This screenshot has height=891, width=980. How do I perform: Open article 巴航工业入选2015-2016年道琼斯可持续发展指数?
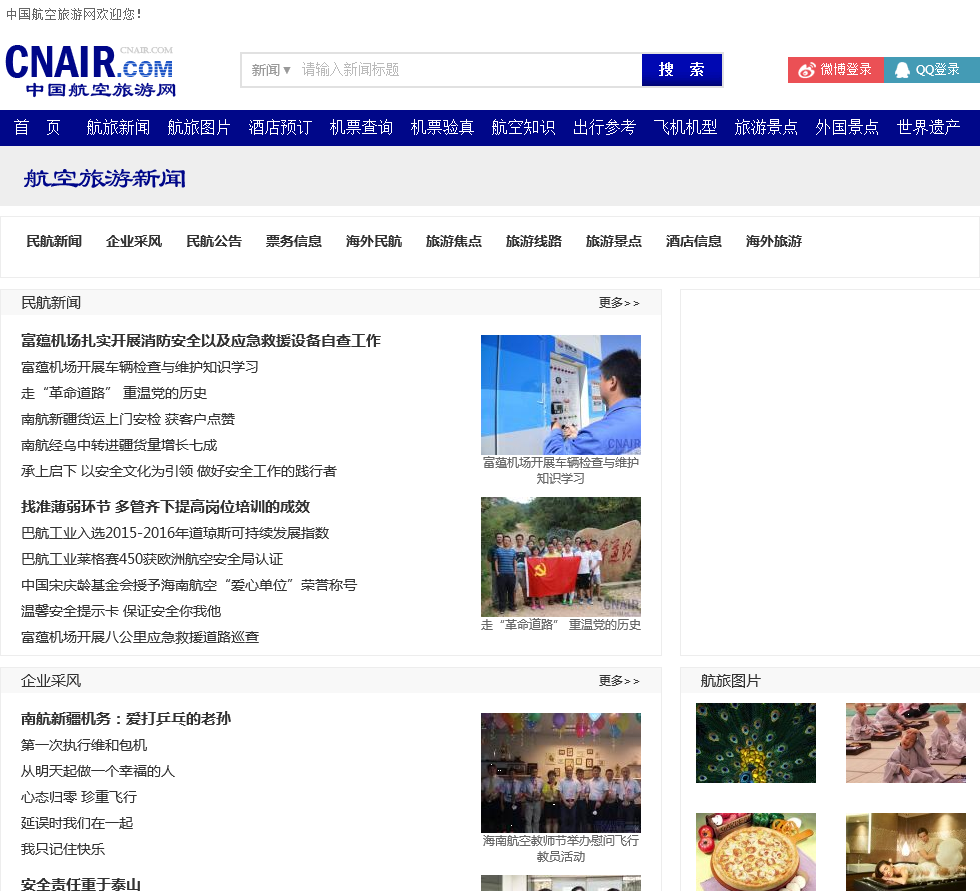[x=175, y=533]
